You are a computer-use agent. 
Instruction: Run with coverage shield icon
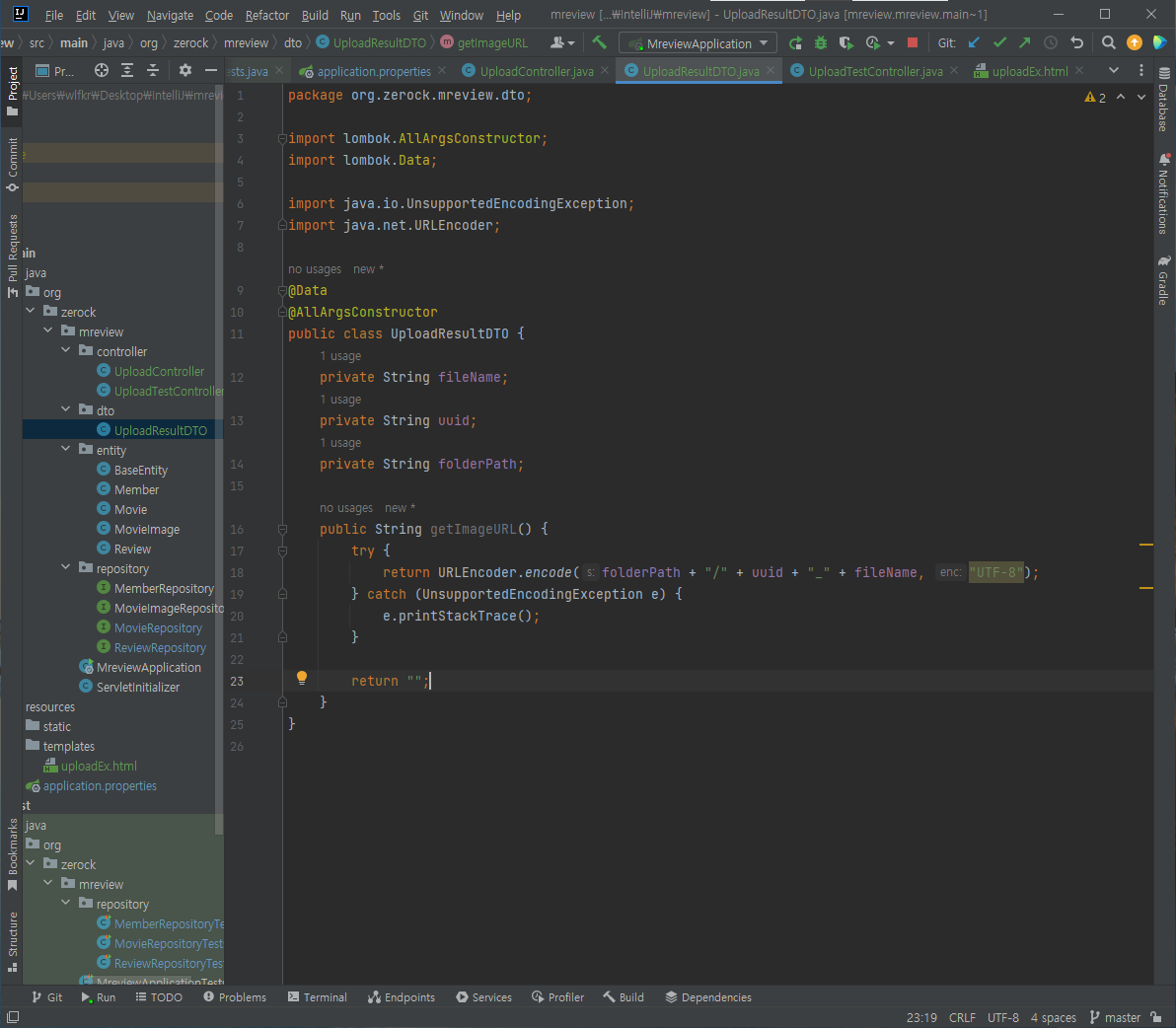[846, 42]
